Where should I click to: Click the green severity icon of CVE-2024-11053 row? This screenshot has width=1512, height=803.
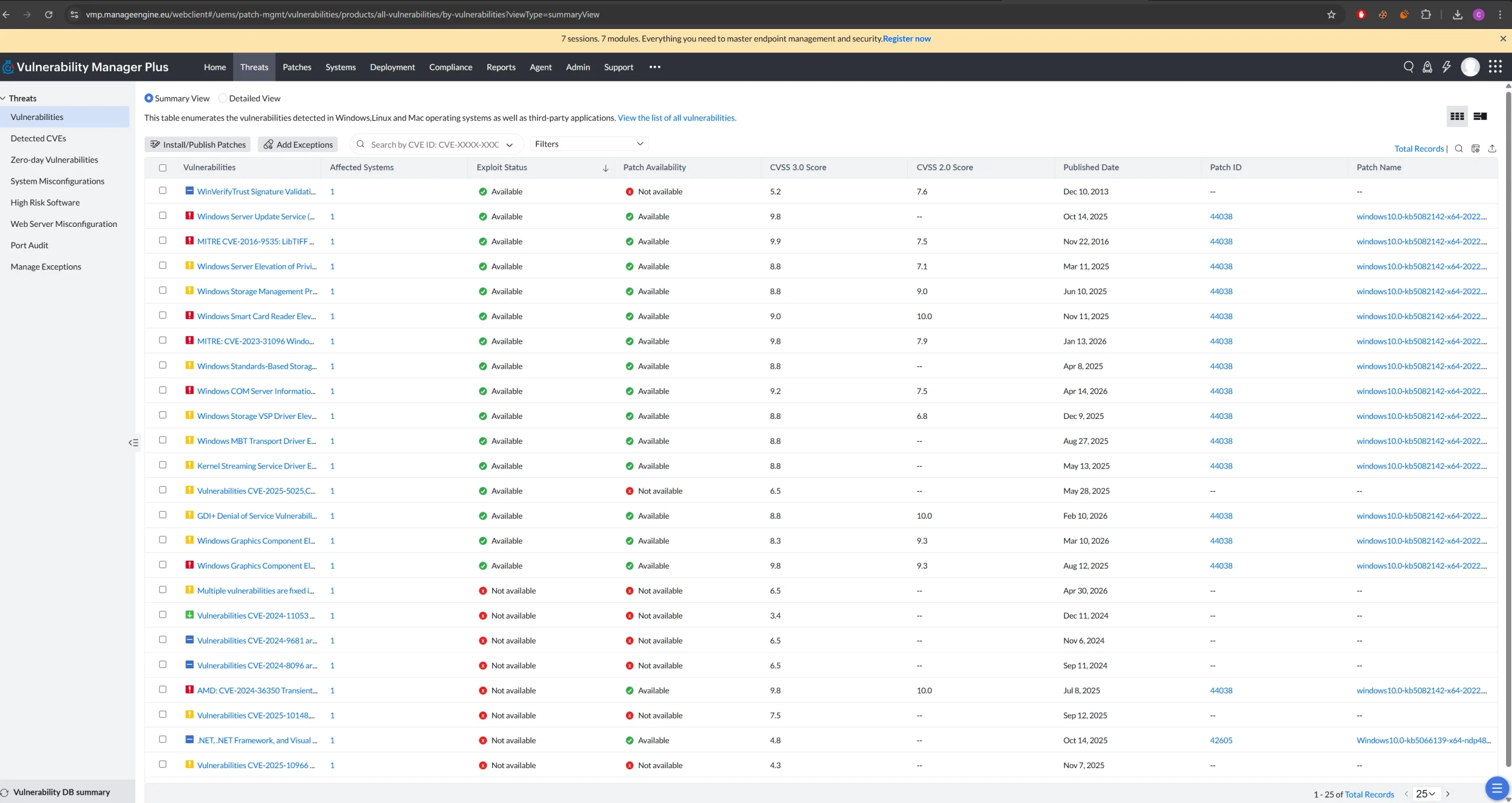tap(190, 615)
